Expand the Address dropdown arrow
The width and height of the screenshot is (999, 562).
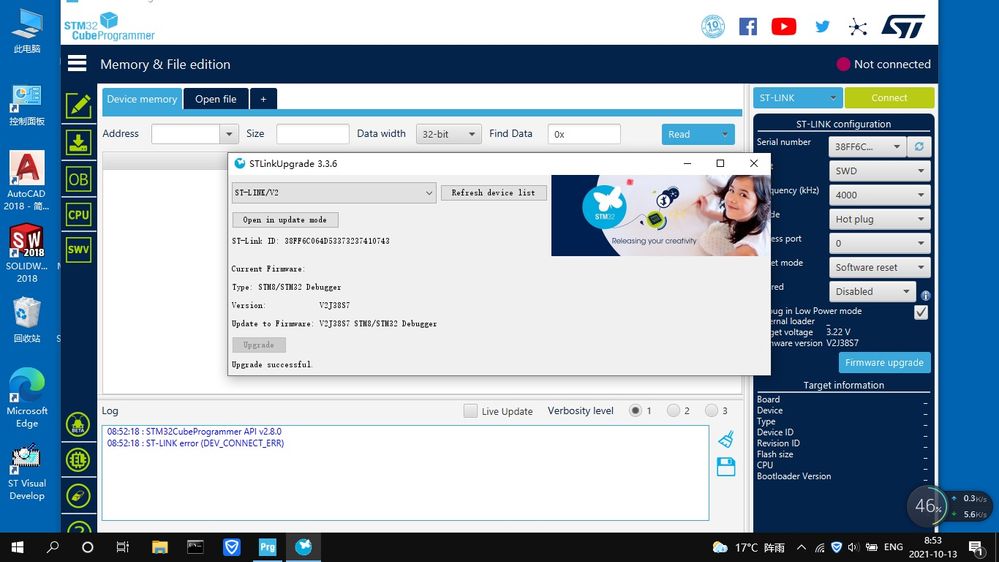[x=229, y=134]
